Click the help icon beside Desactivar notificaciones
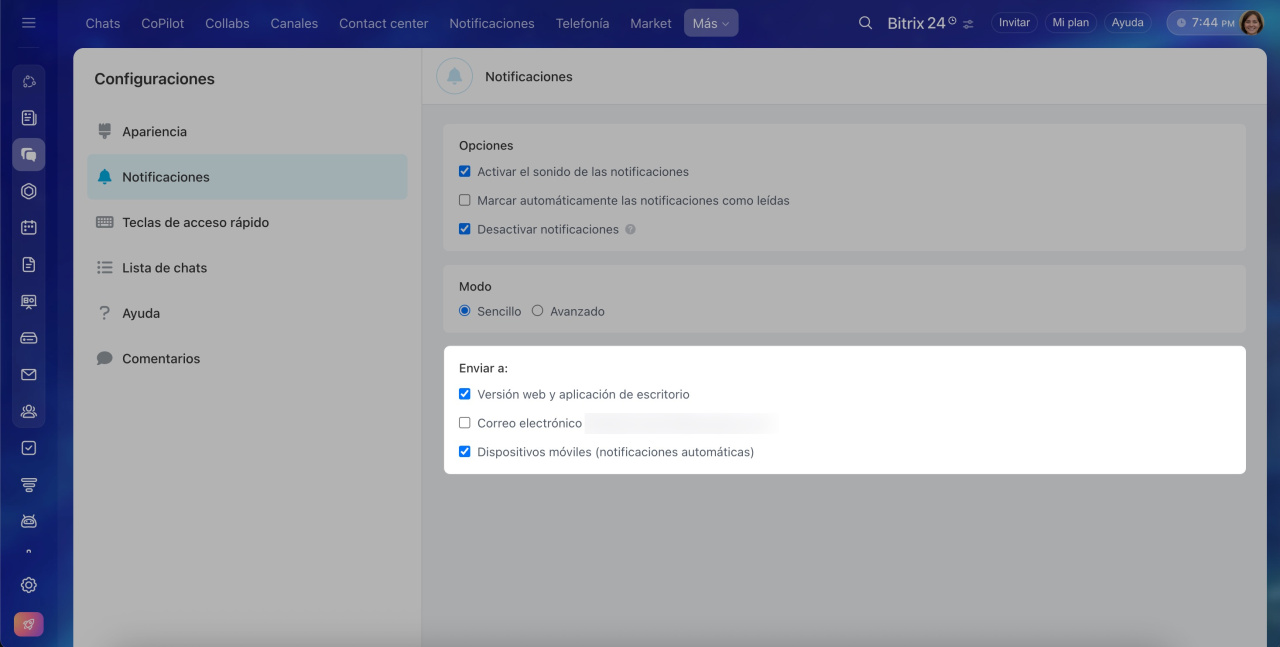 point(630,229)
